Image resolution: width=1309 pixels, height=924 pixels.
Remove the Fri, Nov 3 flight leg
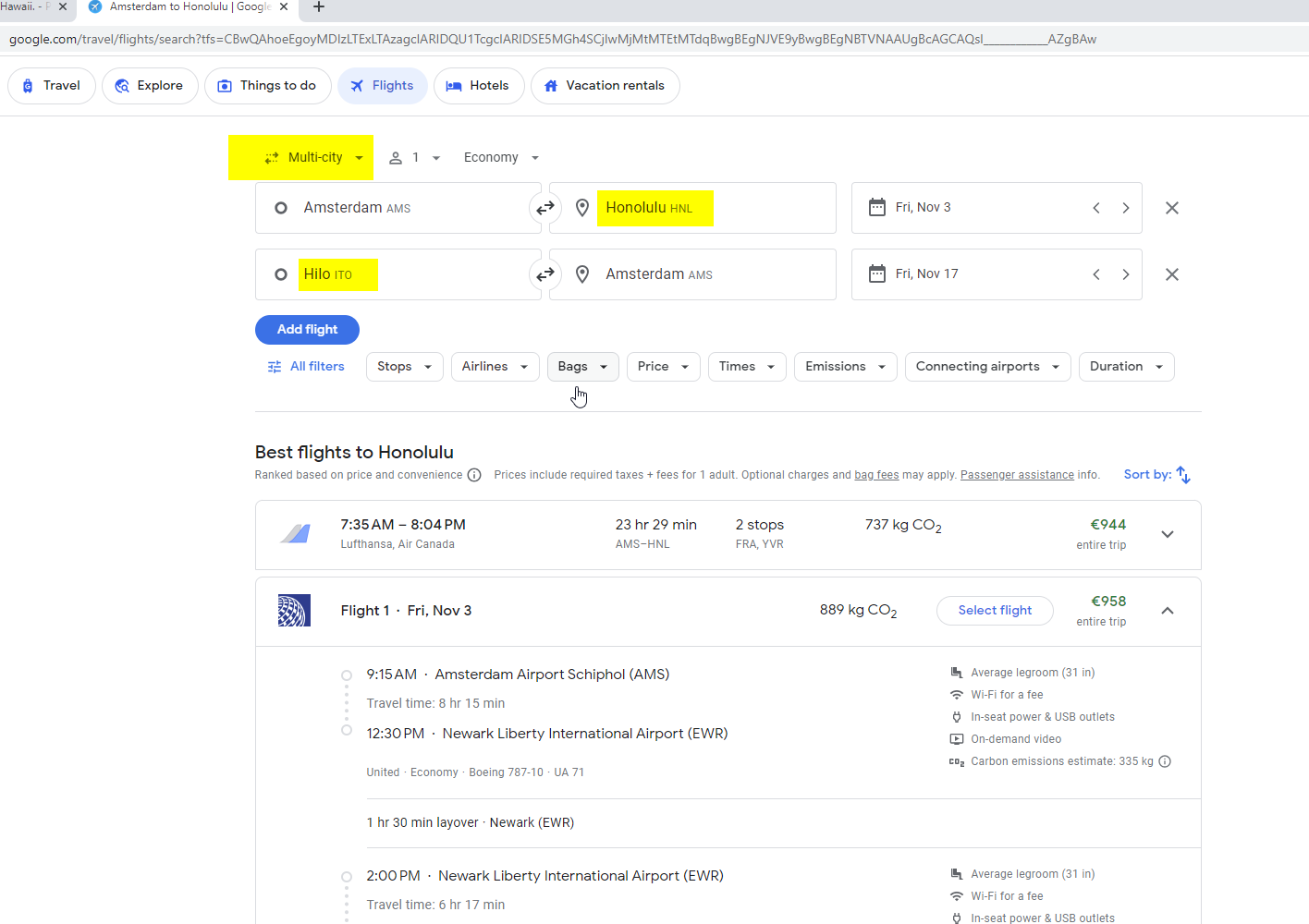point(1171,208)
